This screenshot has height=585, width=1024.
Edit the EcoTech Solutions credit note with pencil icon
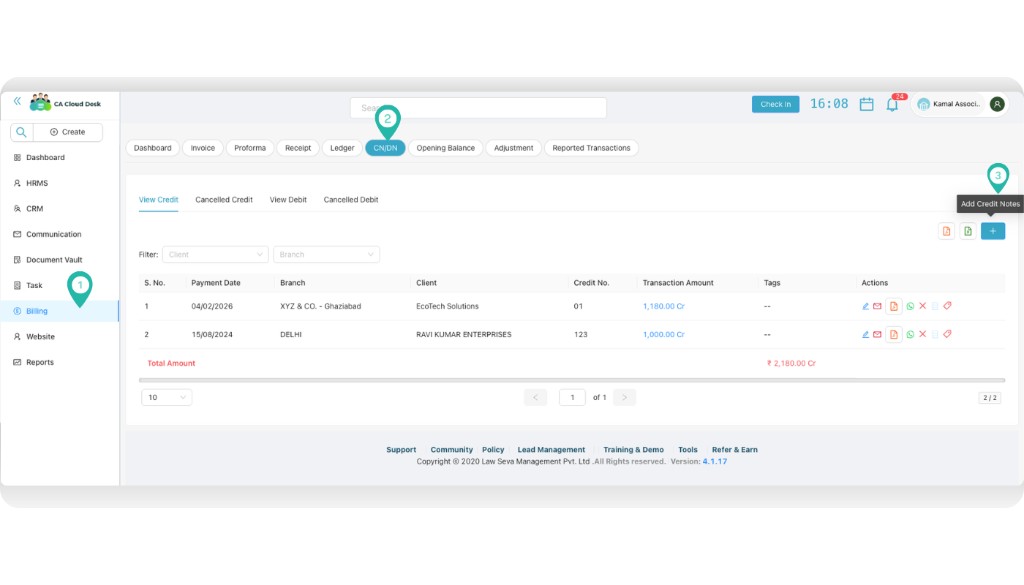pyautogui.click(x=866, y=306)
